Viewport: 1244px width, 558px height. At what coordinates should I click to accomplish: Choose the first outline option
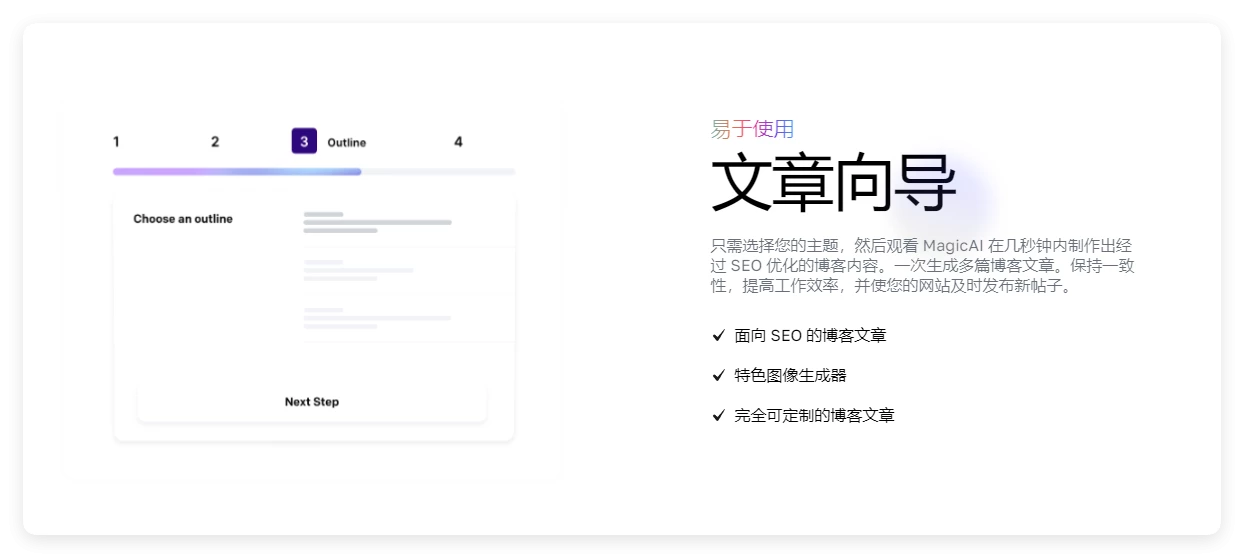[408, 222]
